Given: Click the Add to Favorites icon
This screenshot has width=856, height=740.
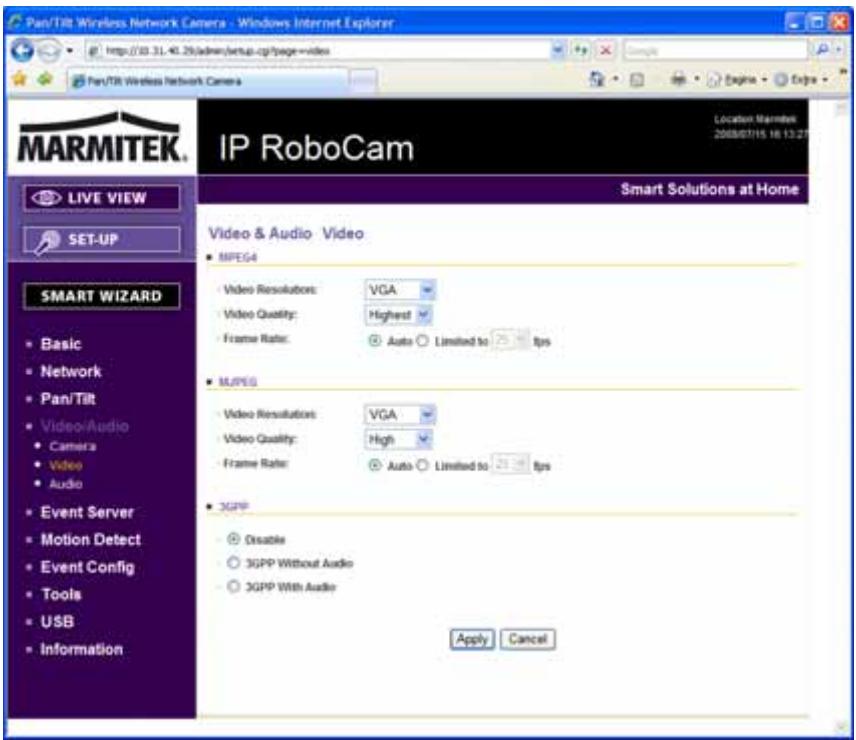Looking at the screenshot, I should tap(45, 80).
